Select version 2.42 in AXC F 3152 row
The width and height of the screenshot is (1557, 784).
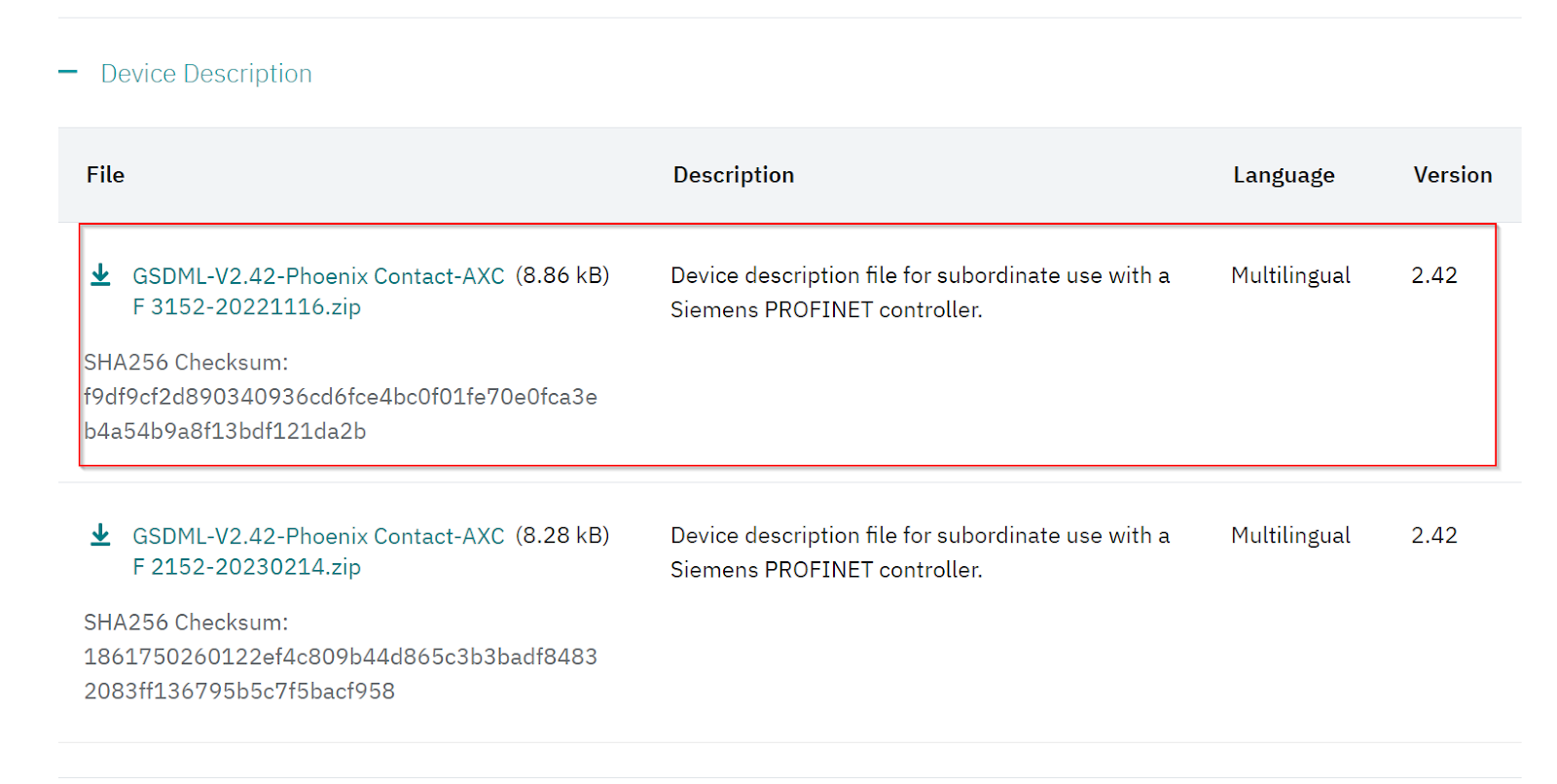click(1434, 275)
